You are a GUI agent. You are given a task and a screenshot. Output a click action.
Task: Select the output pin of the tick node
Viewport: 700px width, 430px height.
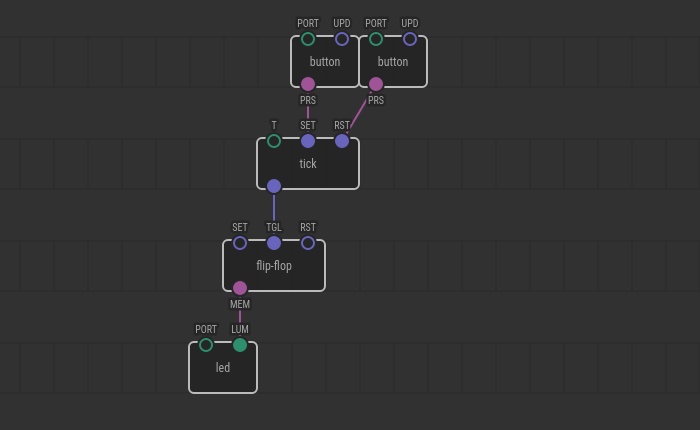[274, 186]
